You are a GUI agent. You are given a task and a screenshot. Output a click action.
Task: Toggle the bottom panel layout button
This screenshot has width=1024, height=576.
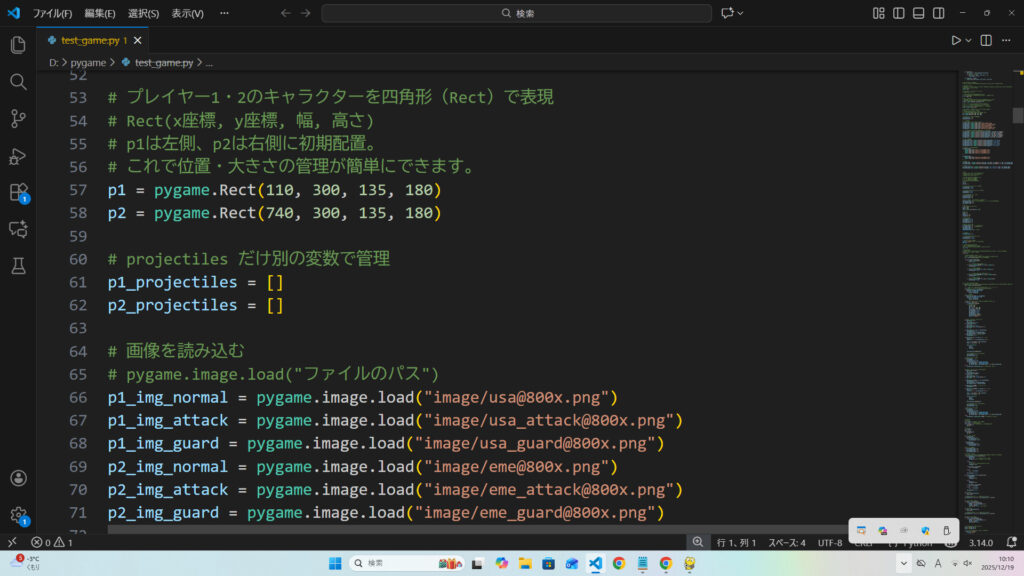point(919,13)
